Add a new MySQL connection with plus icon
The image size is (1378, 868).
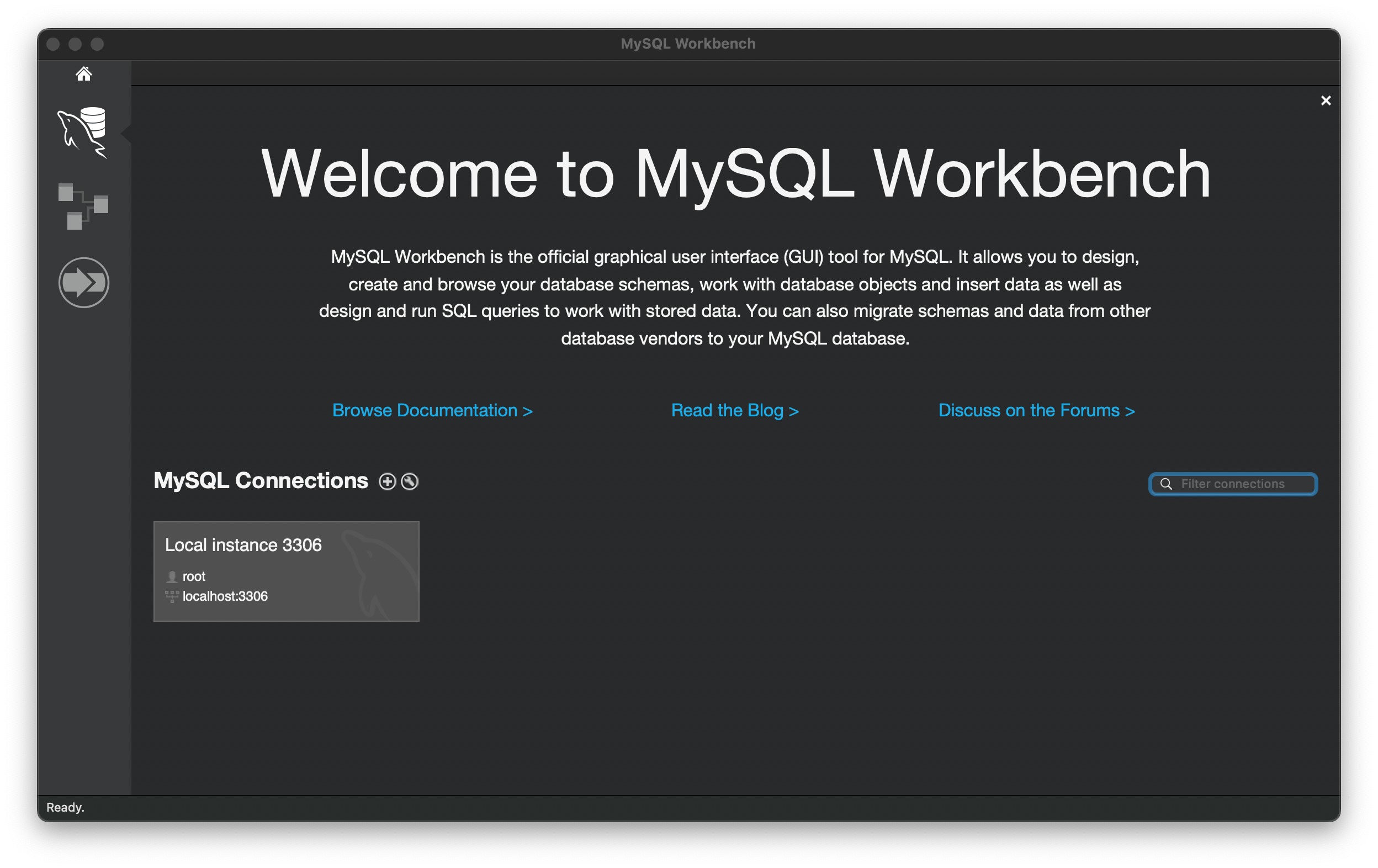(x=388, y=481)
